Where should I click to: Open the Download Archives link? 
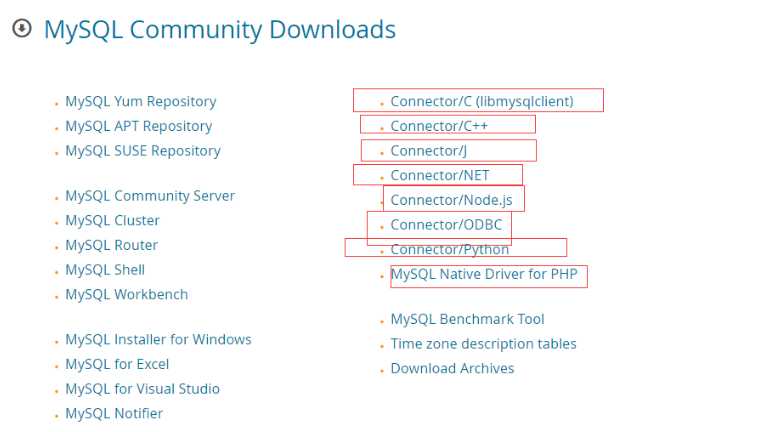[452, 368]
